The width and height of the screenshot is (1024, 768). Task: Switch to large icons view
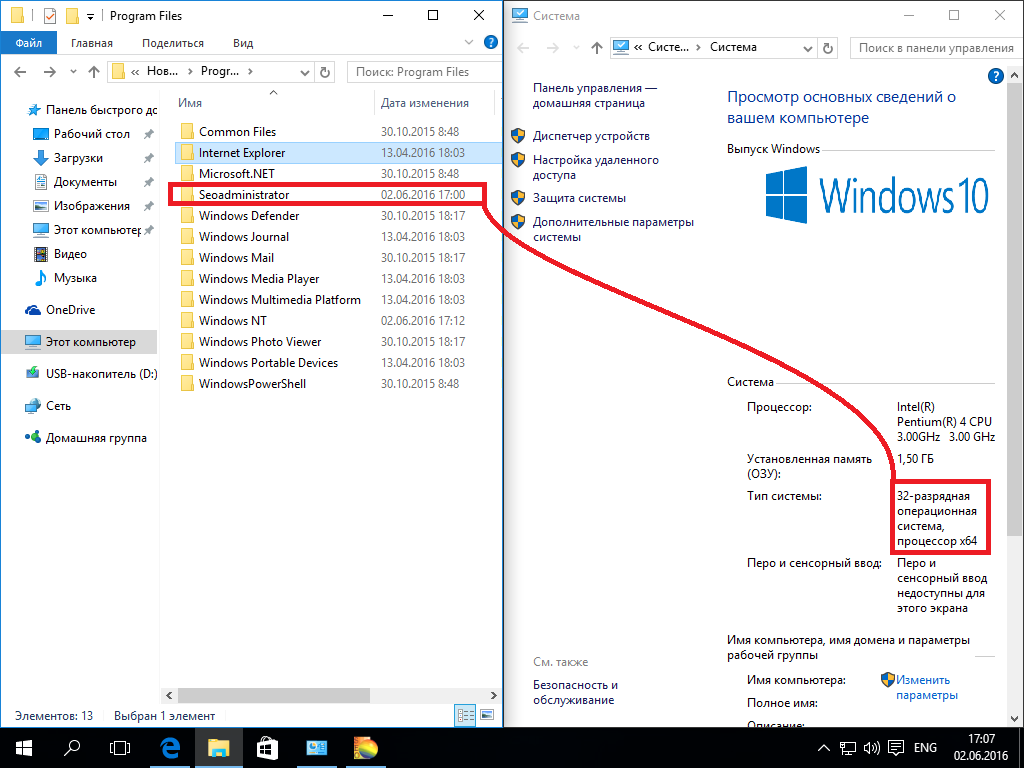(488, 715)
